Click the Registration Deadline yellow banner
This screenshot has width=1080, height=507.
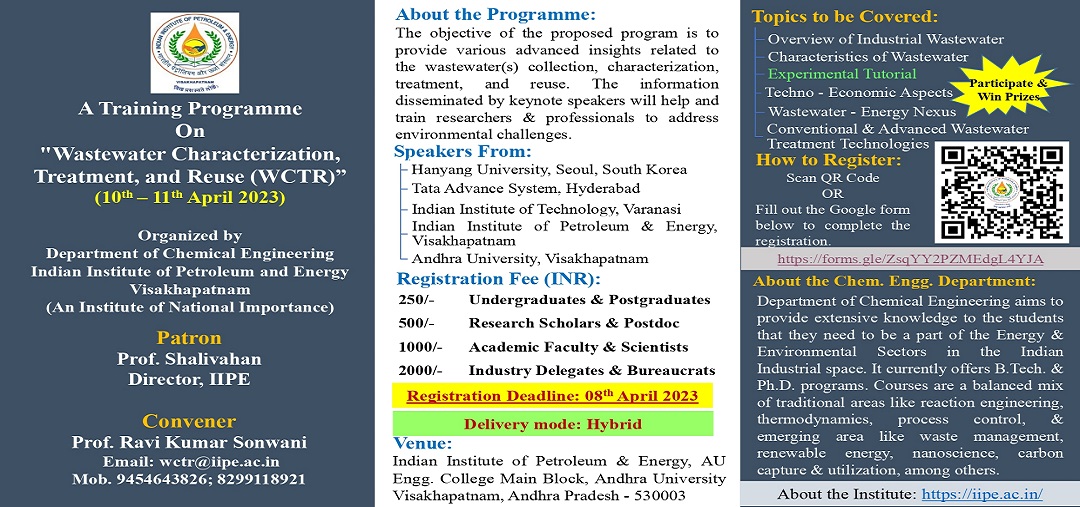(x=552, y=396)
